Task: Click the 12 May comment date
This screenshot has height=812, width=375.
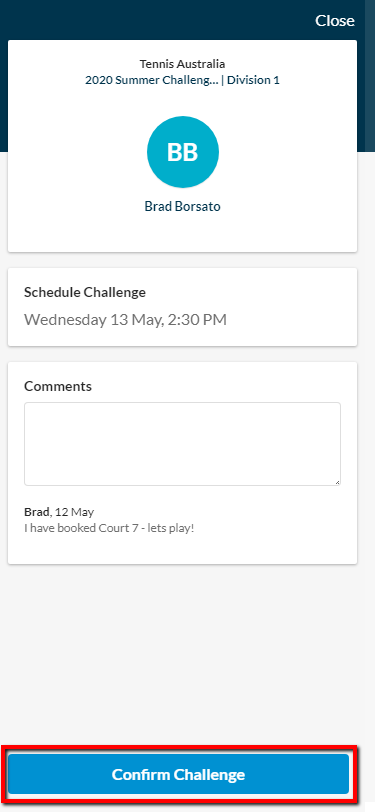Action: tap(75, 512)
